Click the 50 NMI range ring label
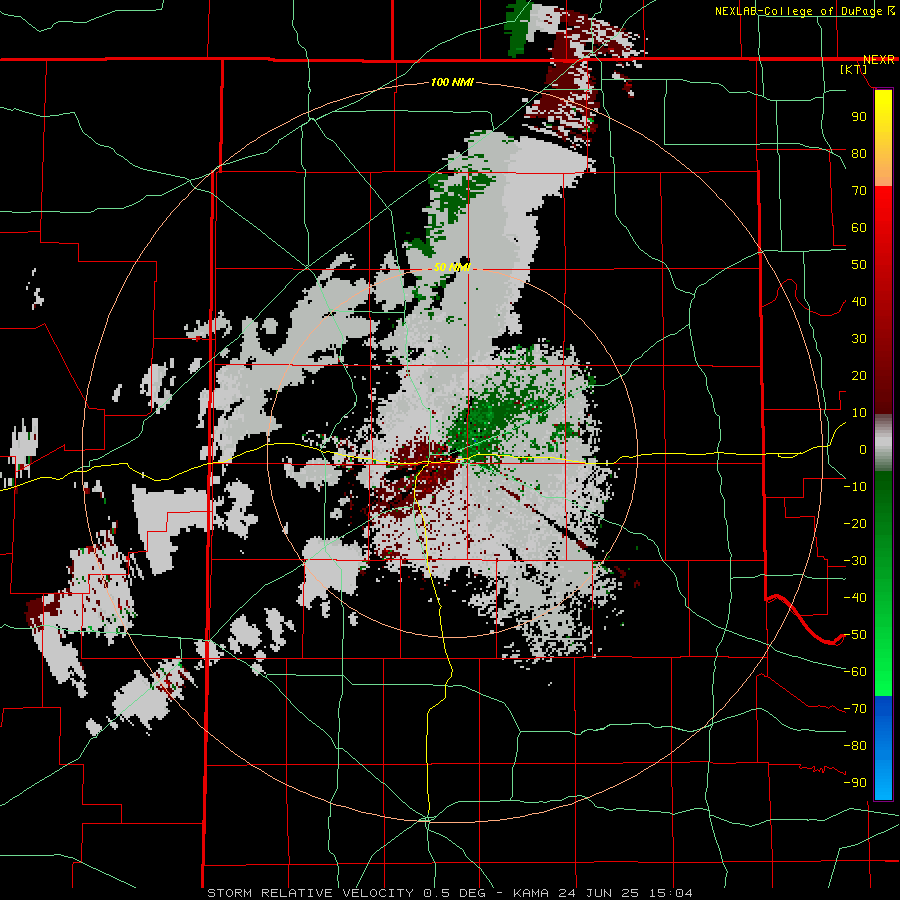Viewport: 900px width, 900px height. (x=452, y=267)
